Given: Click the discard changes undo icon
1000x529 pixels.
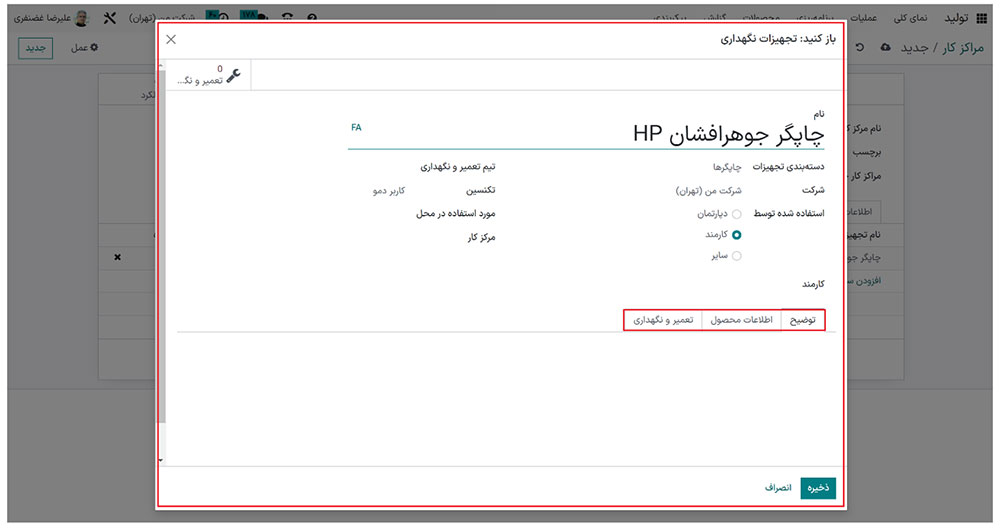Looking at the screenshot, I should coord(860,48).
